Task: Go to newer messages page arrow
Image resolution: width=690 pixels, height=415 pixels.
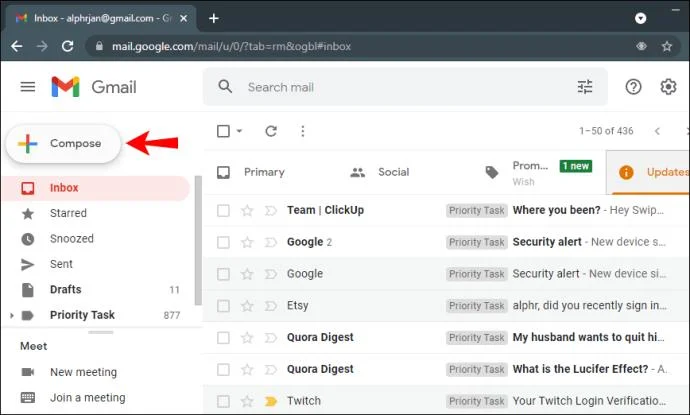Action: 657,131
